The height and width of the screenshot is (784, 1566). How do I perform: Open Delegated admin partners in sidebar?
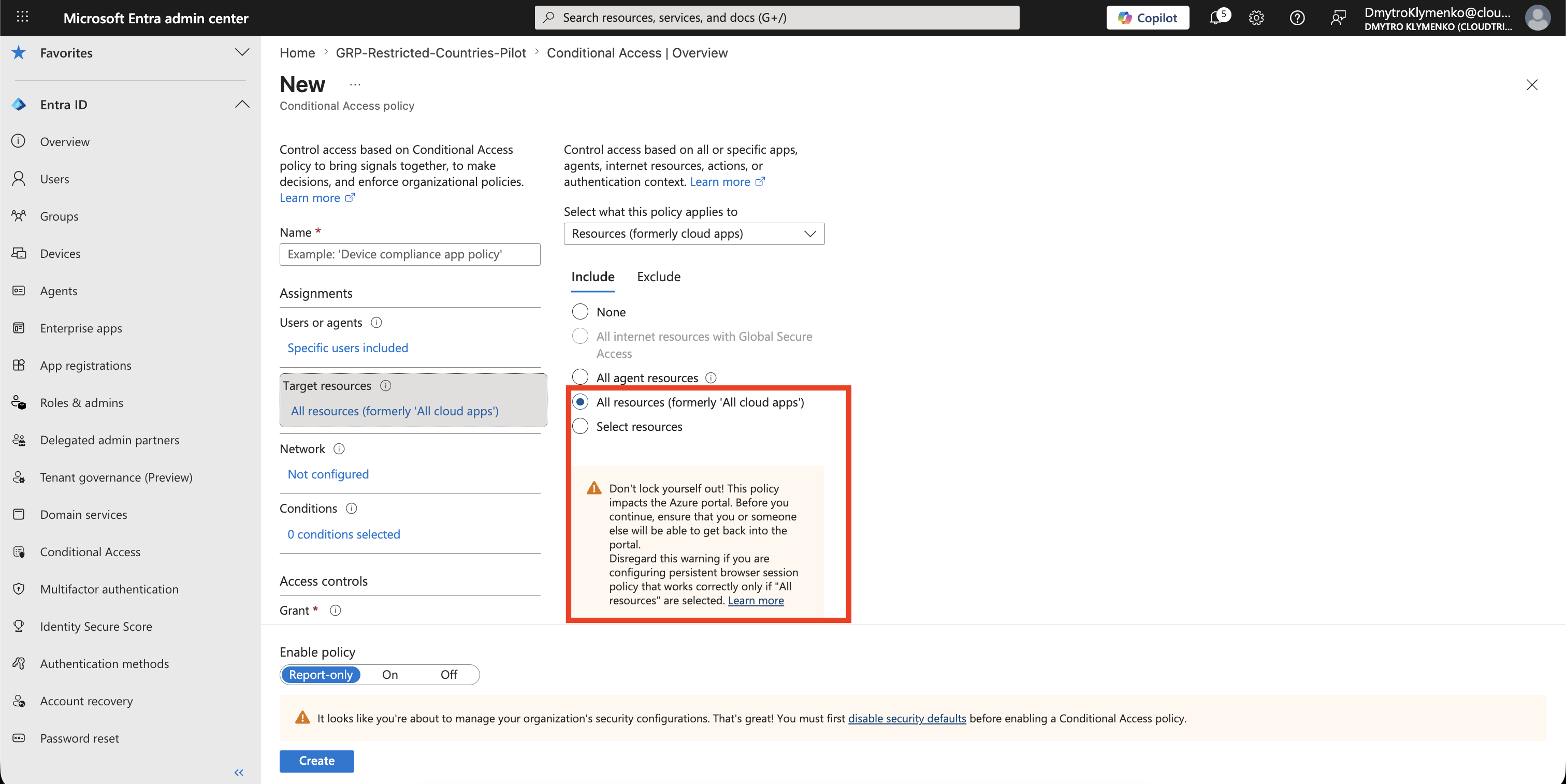pos(109,440)
